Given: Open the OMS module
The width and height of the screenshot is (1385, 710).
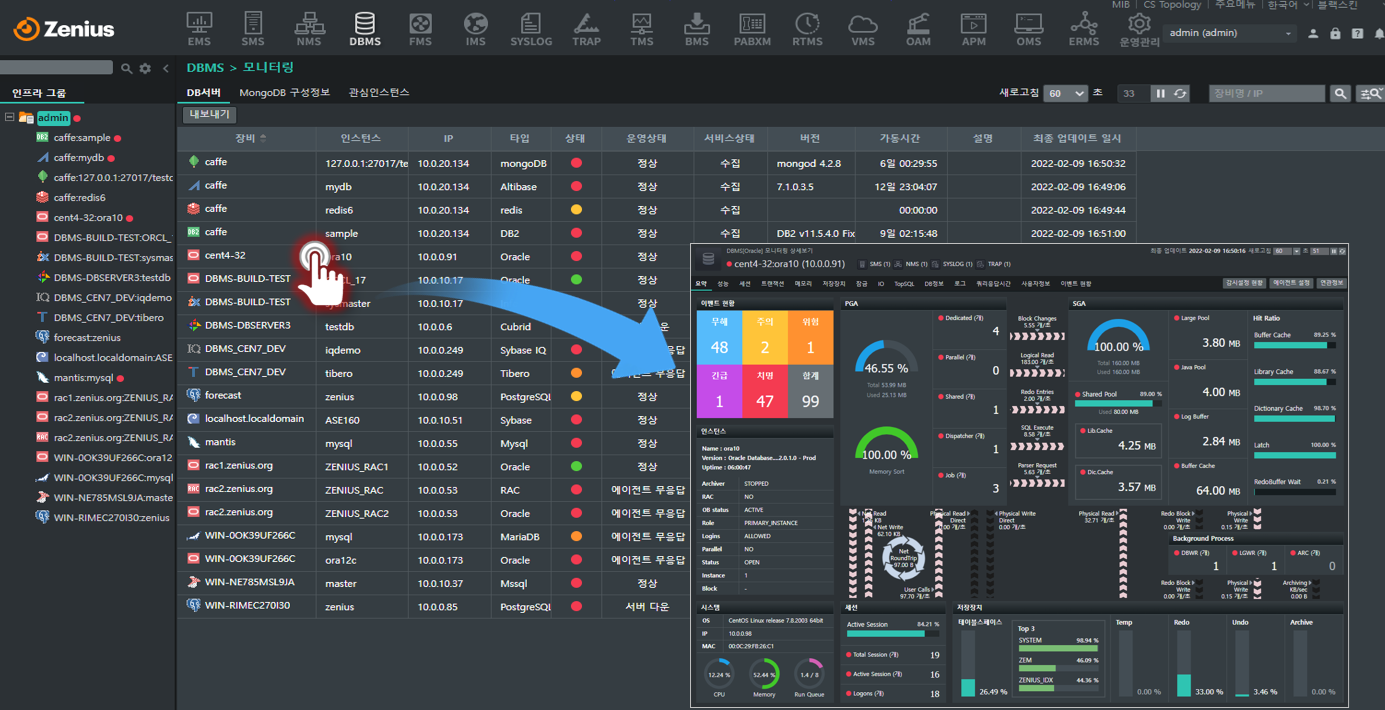Looking at the screenshot, I should click(1028, 29).
